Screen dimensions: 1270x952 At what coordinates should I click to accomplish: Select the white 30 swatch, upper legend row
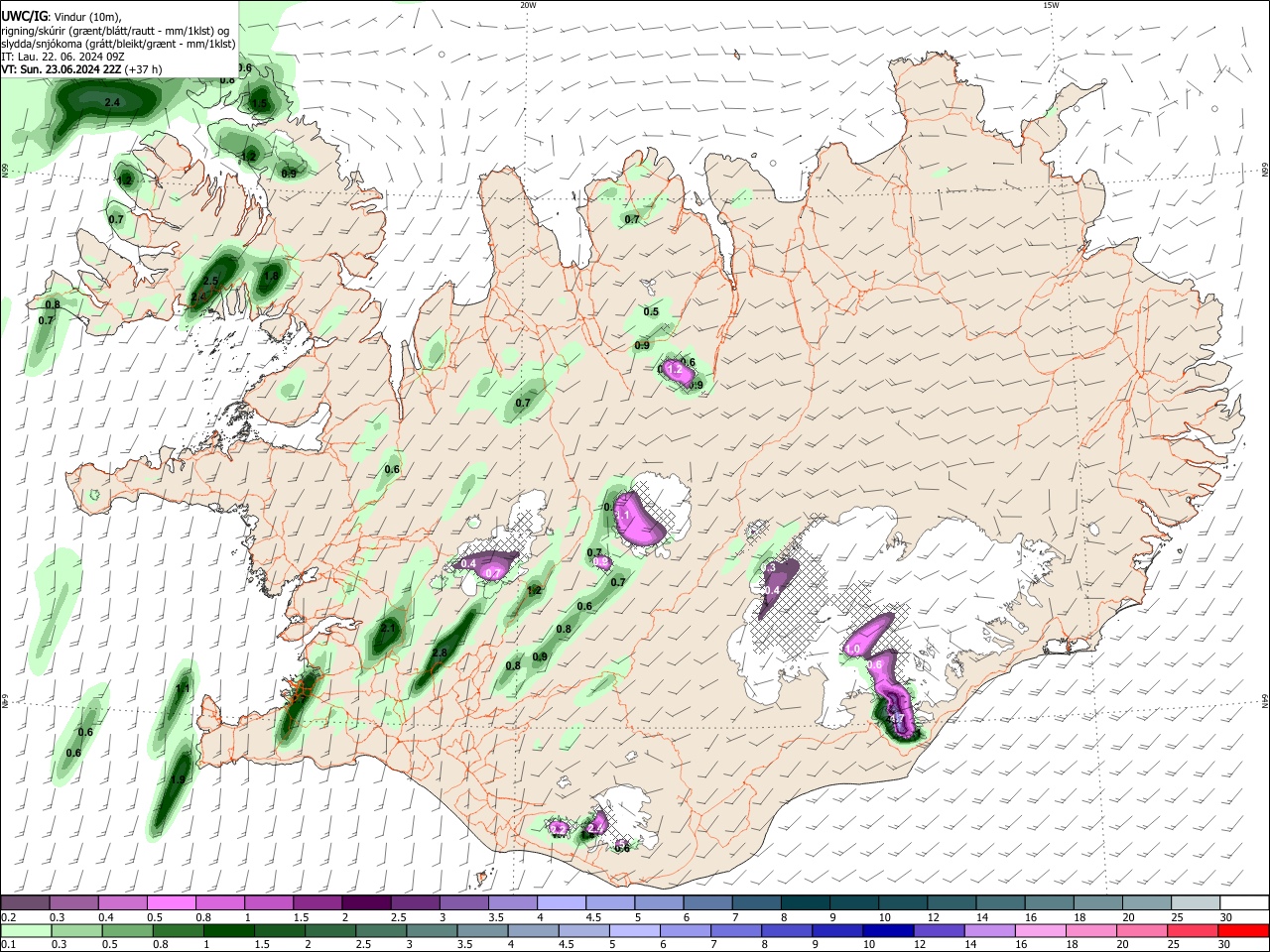tap(1244, 902)
